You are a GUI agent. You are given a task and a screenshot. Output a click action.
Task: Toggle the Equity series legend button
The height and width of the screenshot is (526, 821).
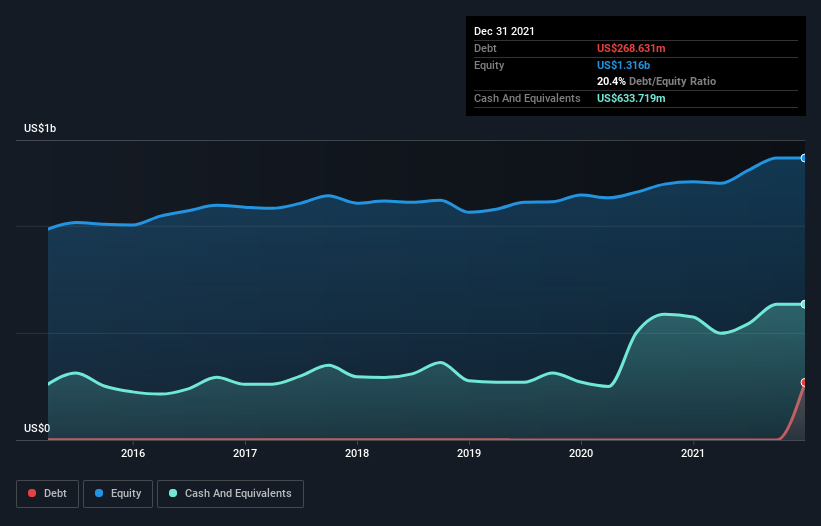click(118, 494)
